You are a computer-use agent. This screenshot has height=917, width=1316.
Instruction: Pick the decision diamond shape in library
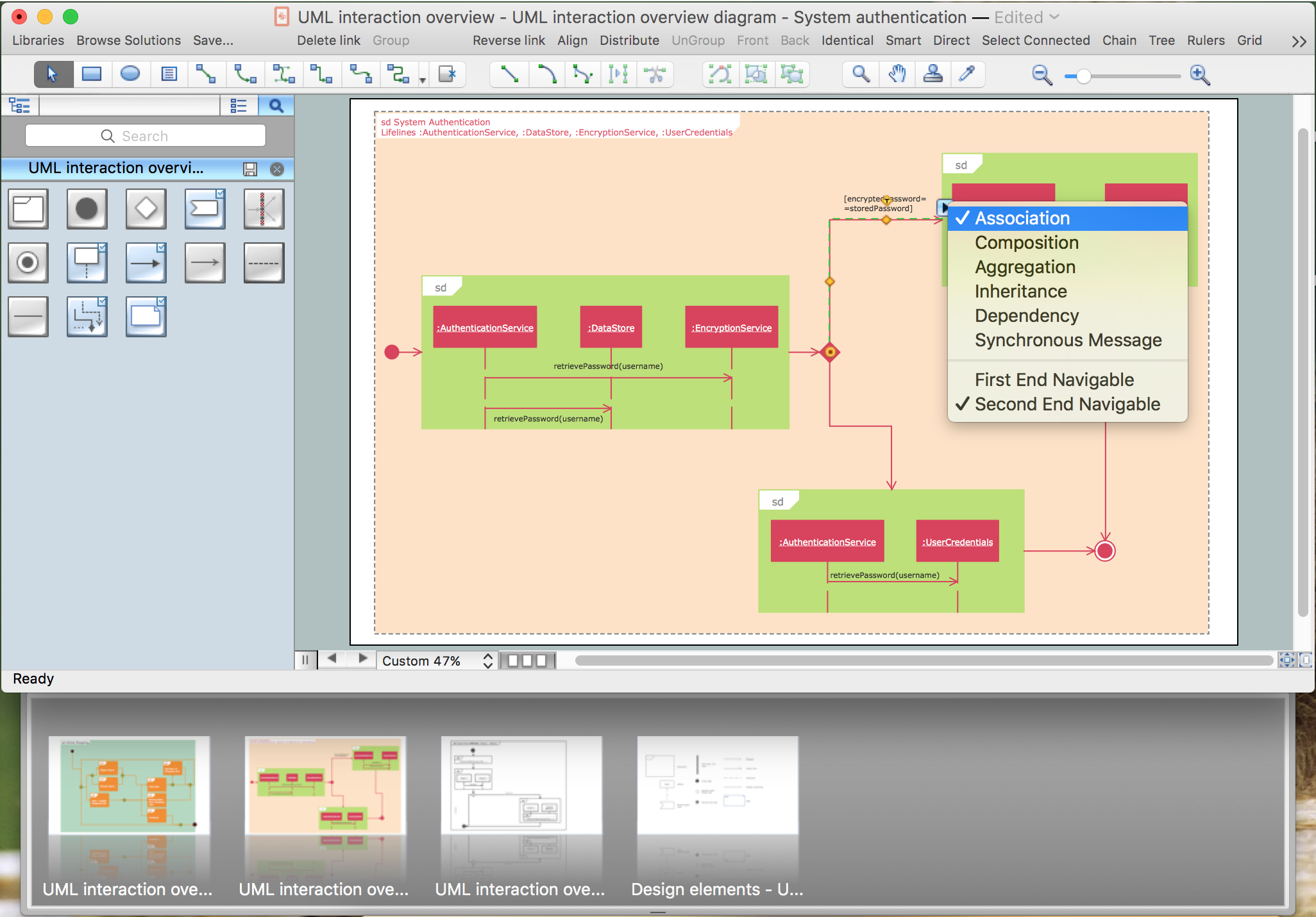[146, 209]
